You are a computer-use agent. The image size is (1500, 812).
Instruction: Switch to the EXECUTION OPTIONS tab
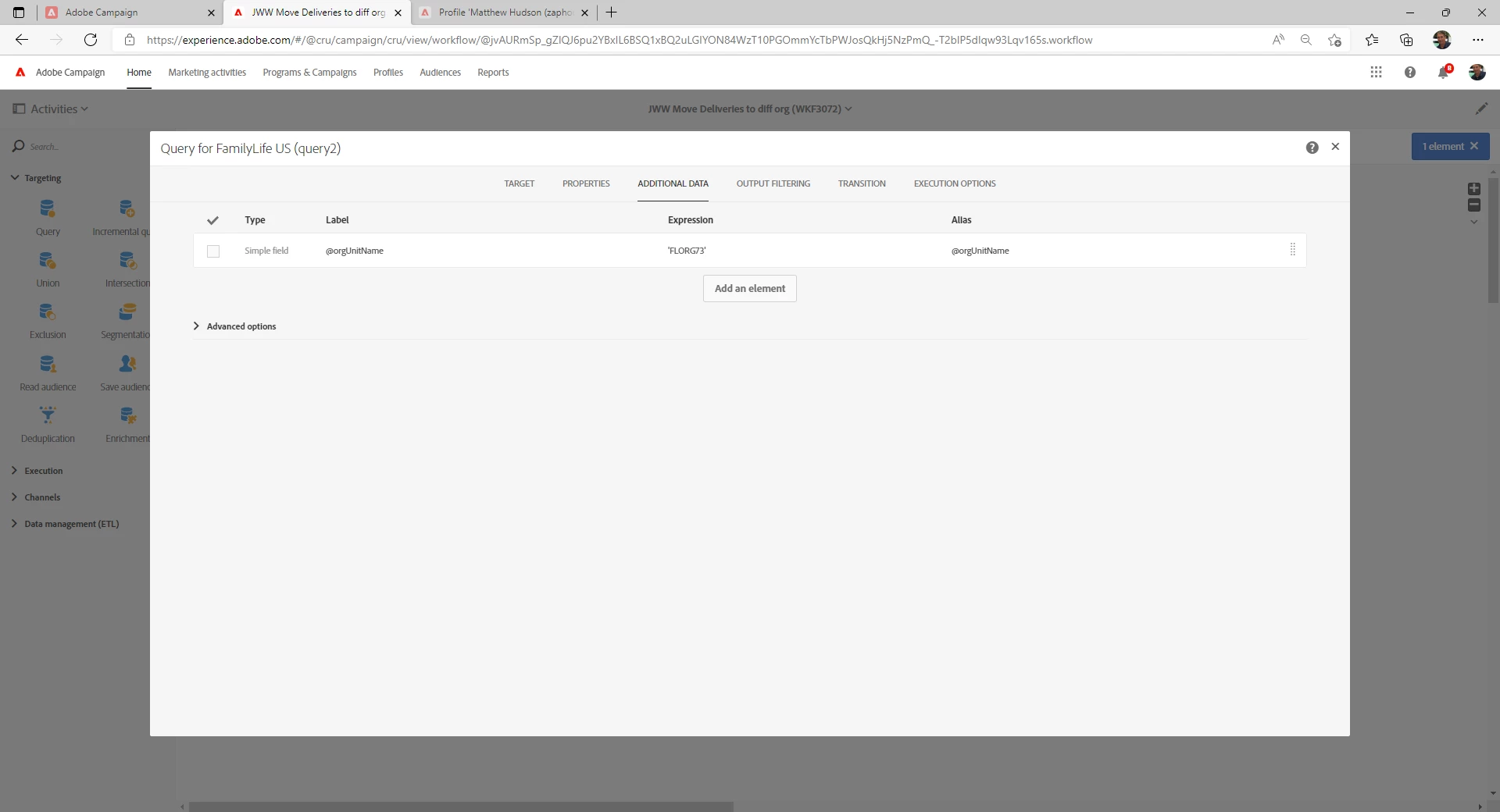(x=955, y=184)
